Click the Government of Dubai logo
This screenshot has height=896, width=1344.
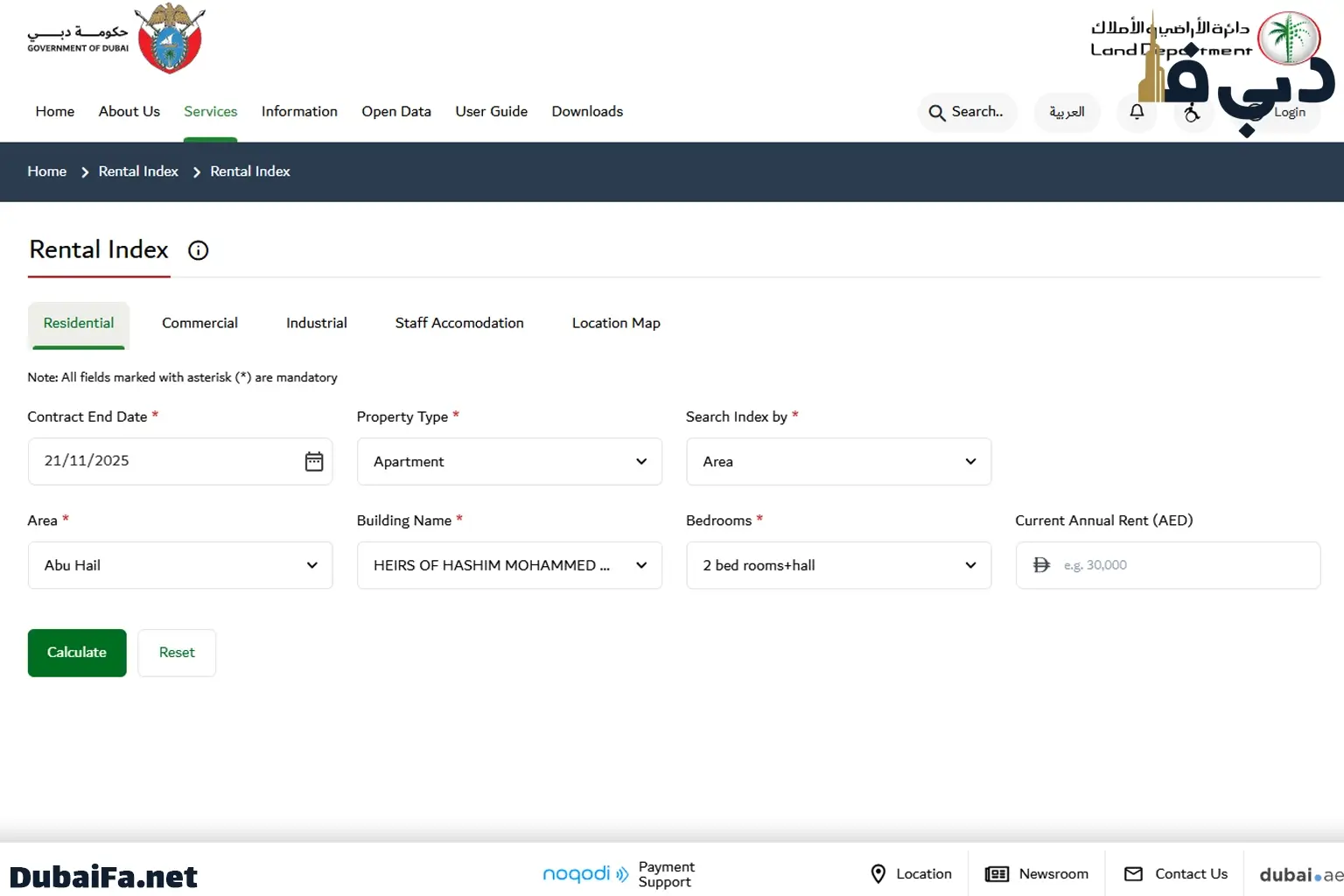click(x=115, y=38)
